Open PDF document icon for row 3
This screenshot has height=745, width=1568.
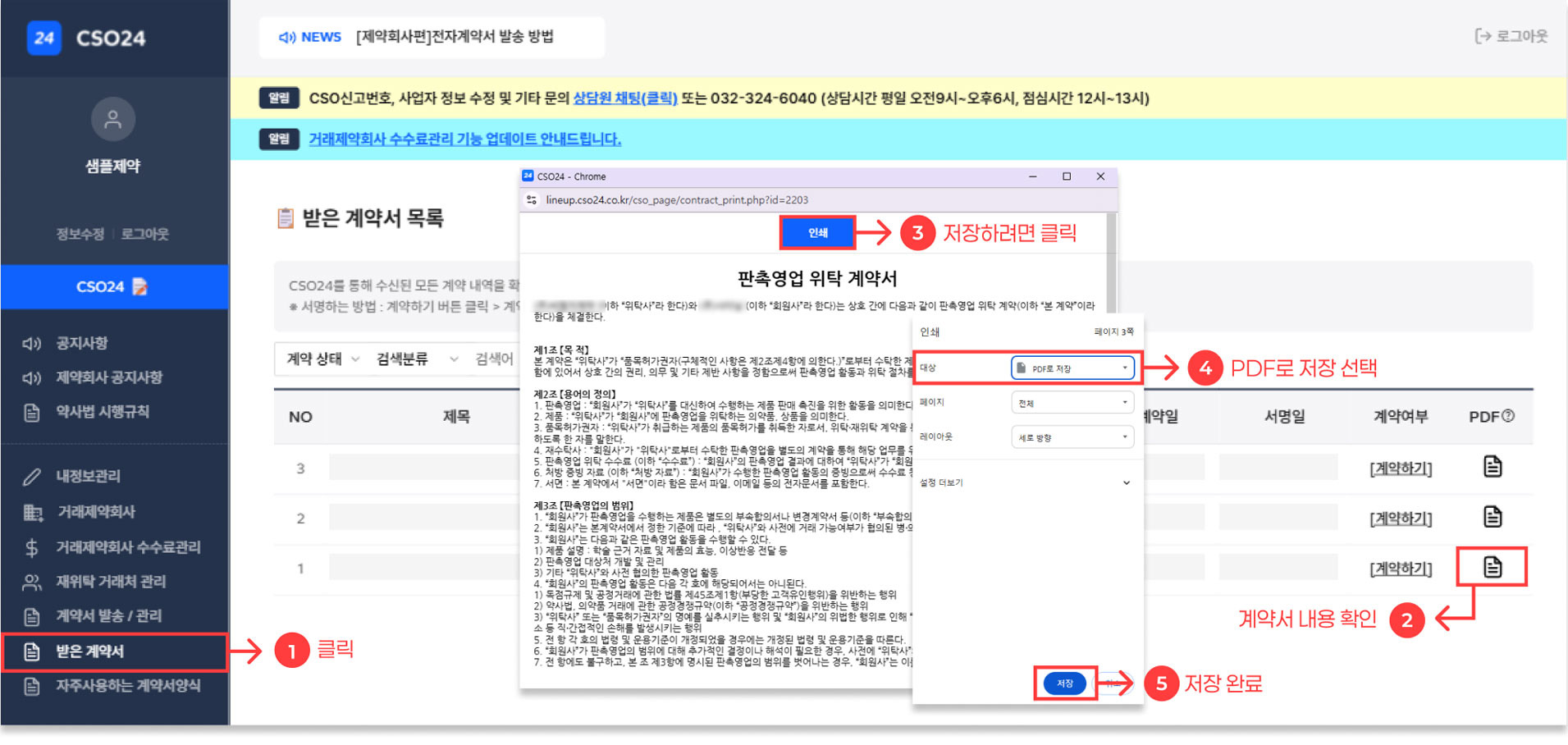[1493, 466]
